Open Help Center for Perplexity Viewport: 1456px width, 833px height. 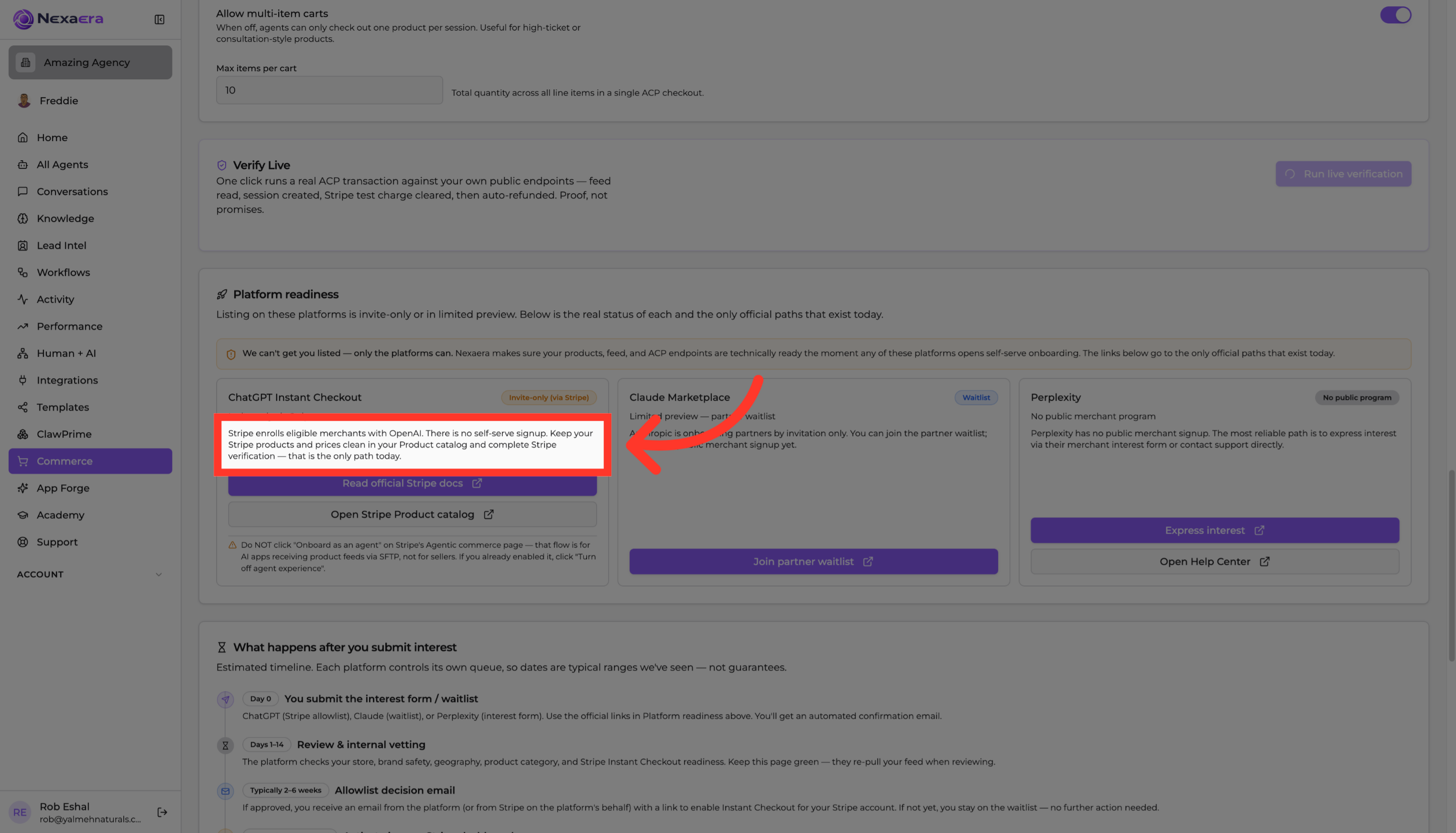coord(1215,562)
